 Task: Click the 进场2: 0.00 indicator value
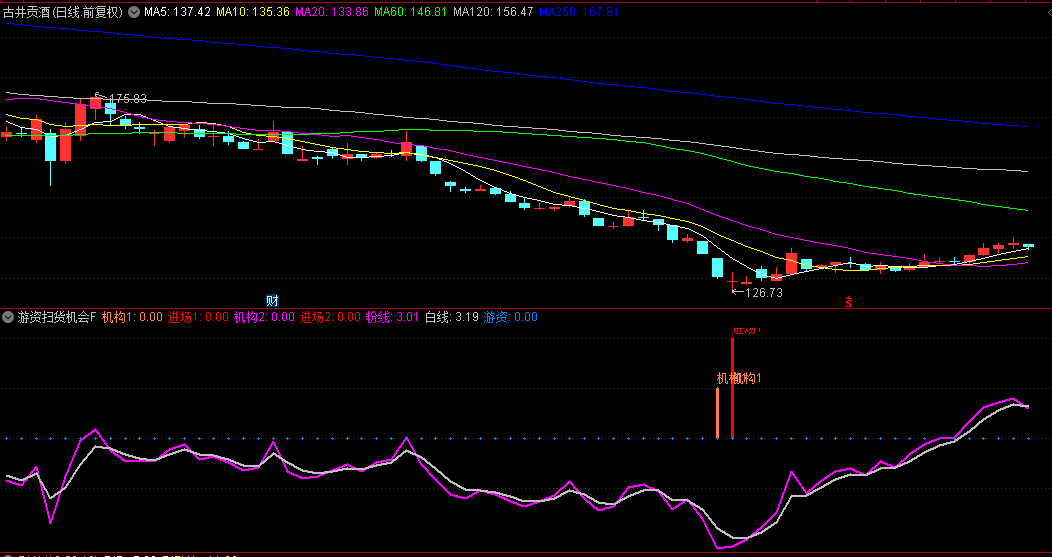(x=329, y=317)
